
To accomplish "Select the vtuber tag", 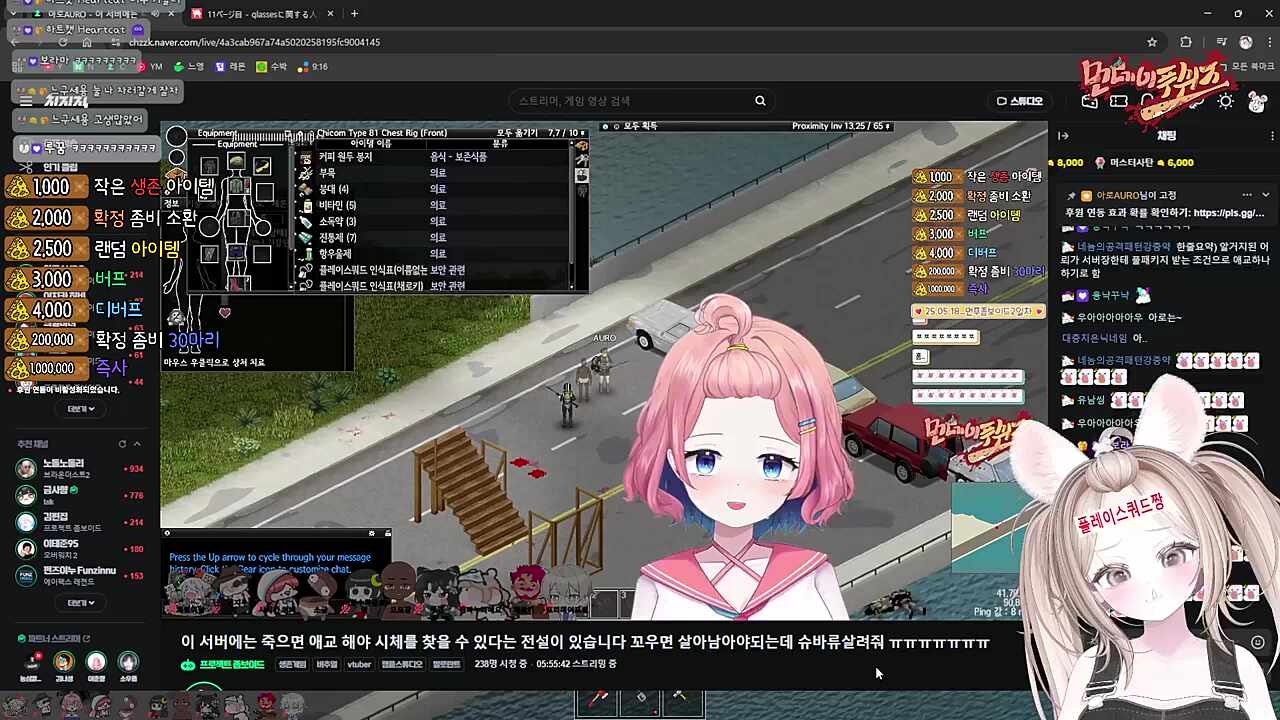I will pyautogui.click(x=359, y=665).
